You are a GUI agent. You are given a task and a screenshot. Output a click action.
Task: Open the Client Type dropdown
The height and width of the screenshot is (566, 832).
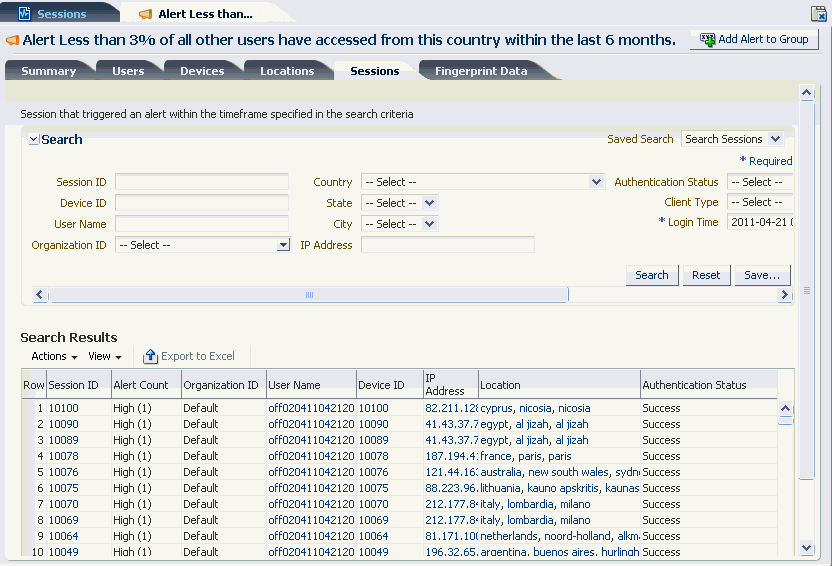pyautogui.click(x=760, y=202)
